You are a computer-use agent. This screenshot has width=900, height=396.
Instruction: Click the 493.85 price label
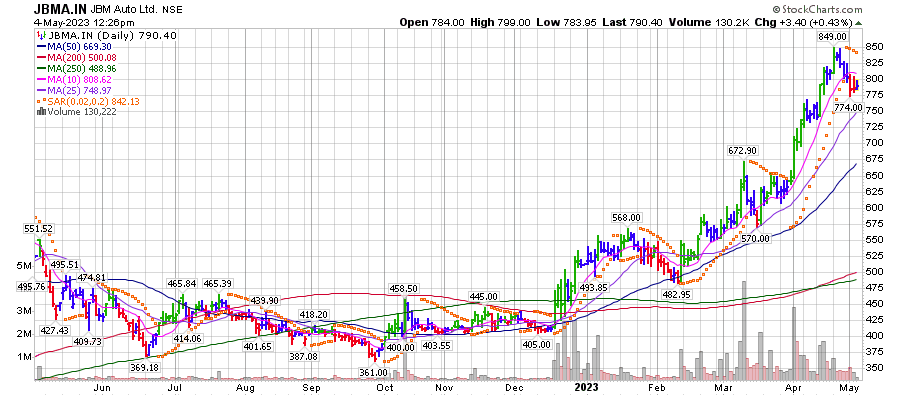(x=593, y=287)
